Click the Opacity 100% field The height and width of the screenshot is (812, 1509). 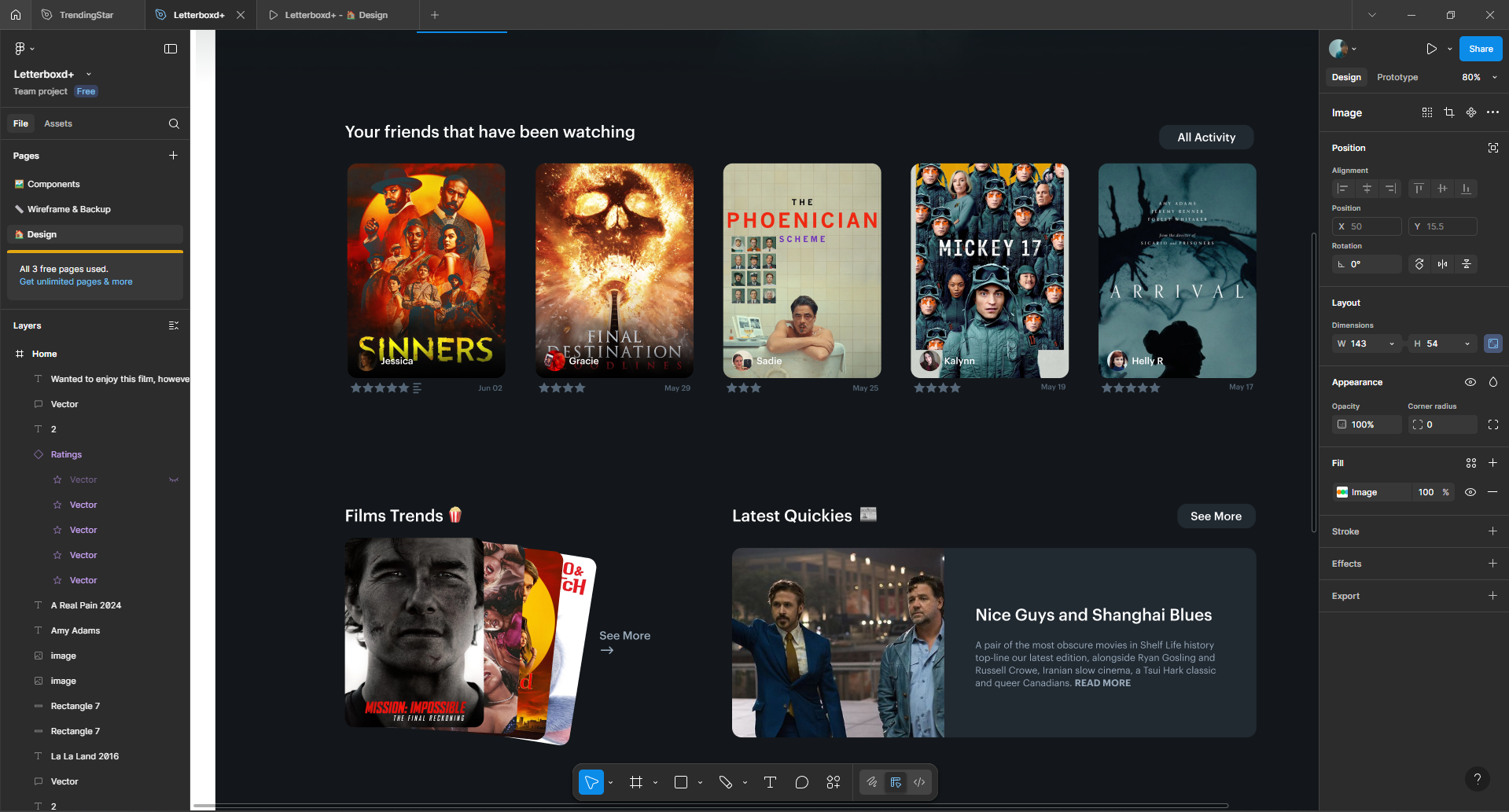pyautogui.click(x=1367, y=424)
